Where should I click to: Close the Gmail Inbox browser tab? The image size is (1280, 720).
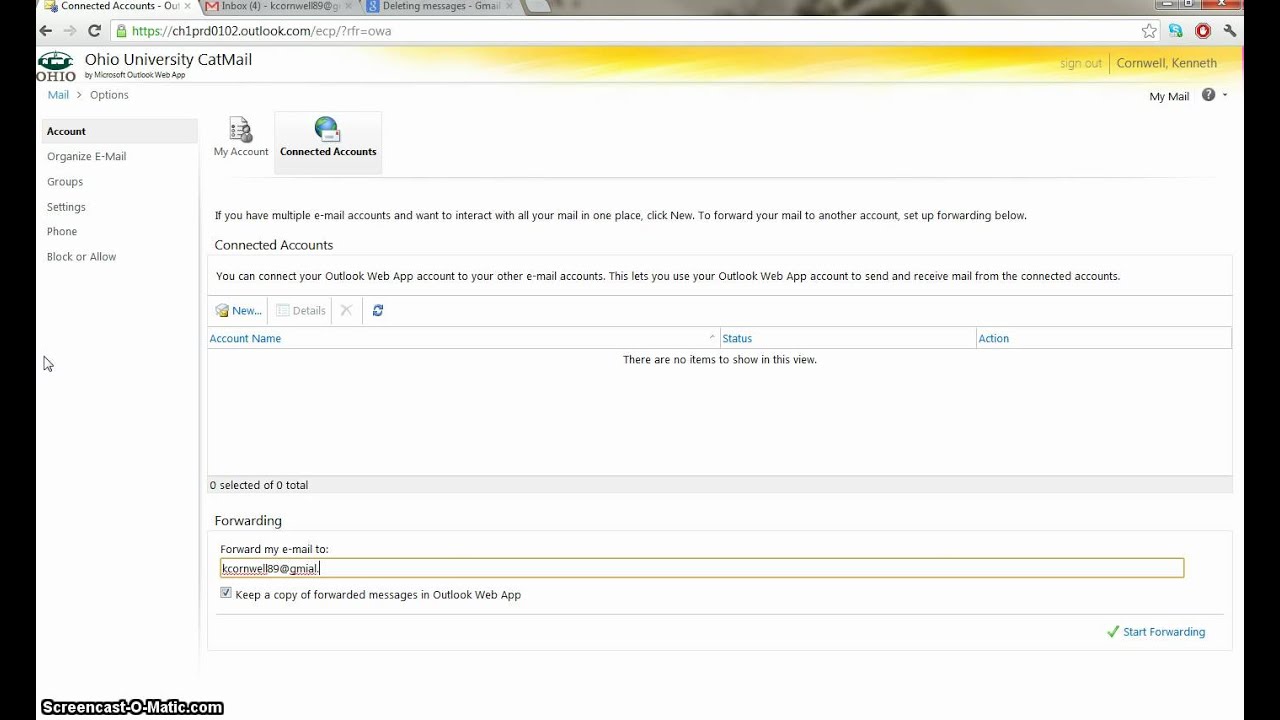coord(348,6)
